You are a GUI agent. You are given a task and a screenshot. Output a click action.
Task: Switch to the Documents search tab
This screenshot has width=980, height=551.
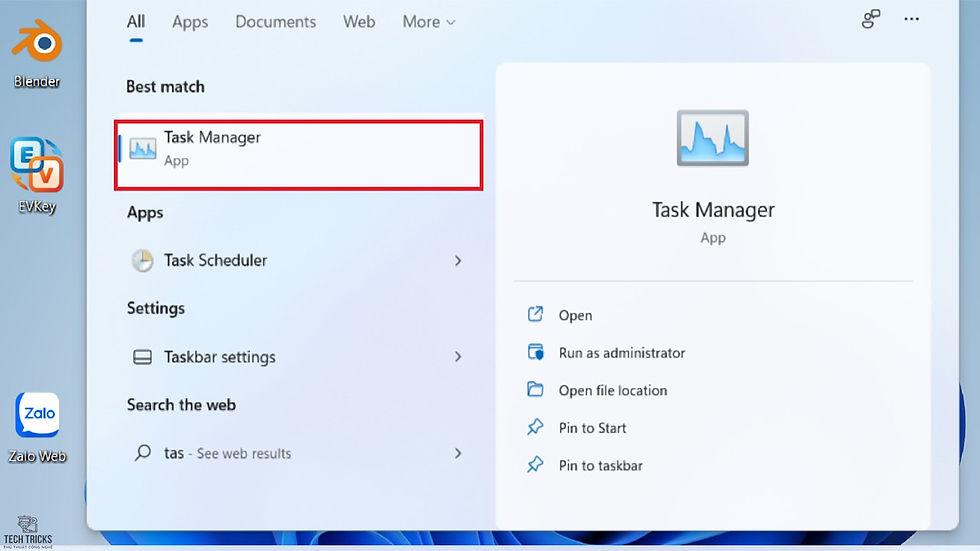click(276, 22)
